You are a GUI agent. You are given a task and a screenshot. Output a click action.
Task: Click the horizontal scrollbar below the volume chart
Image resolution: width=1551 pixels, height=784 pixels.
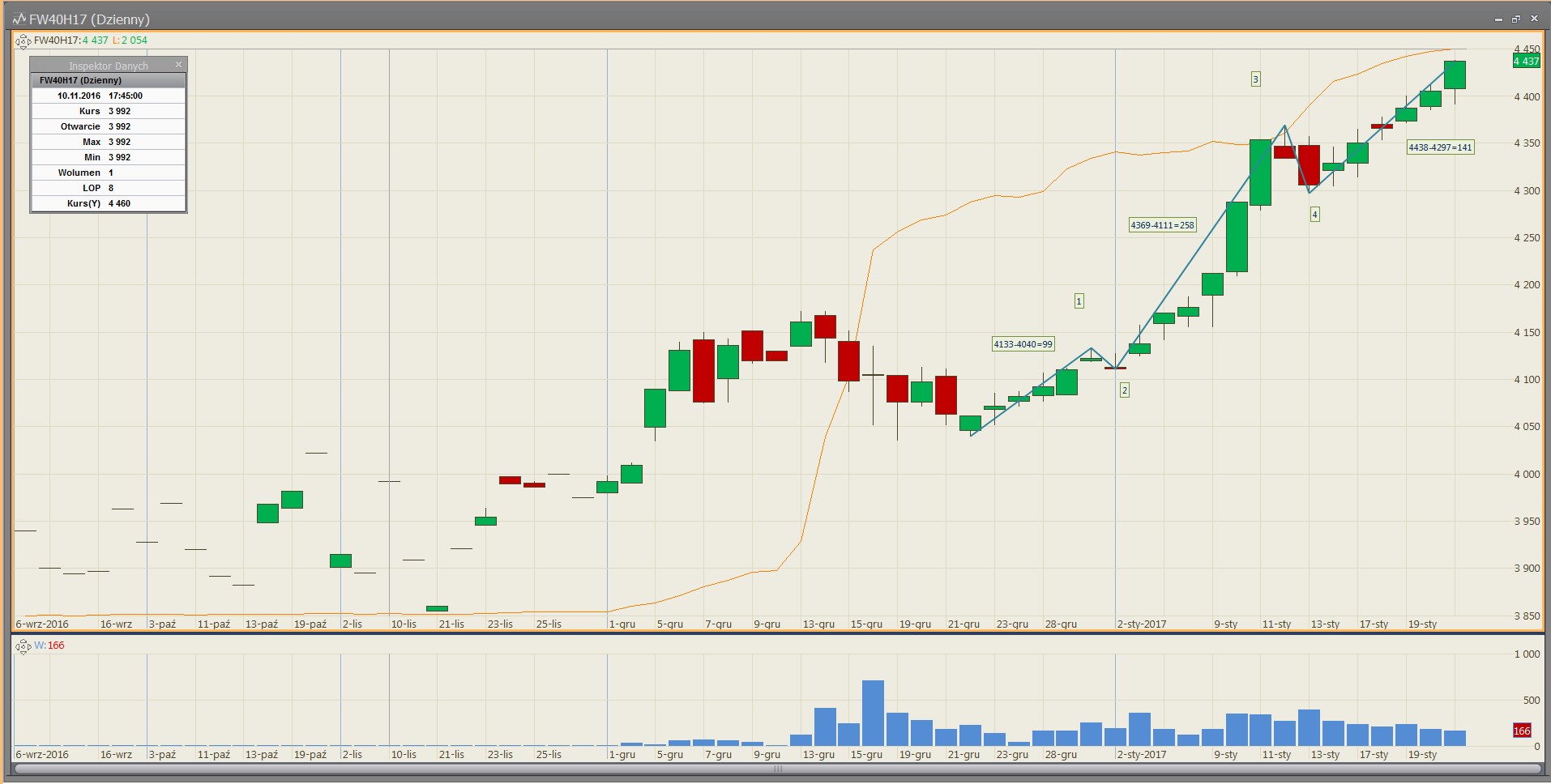[x=777, y=769]
